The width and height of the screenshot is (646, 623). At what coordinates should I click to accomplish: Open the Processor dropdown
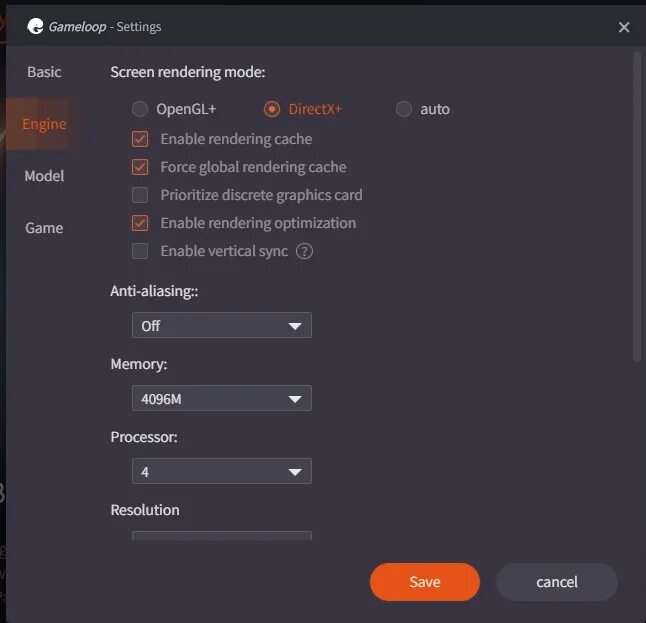click(x=222, y=471)
